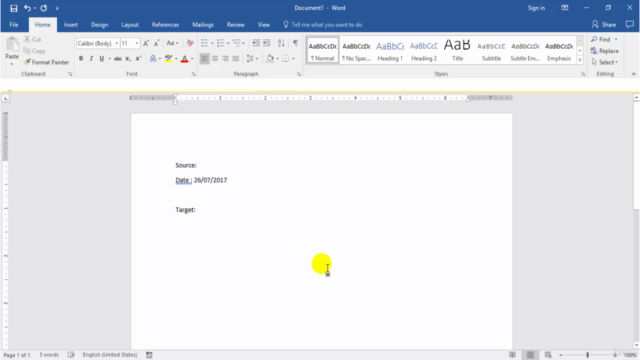The height and width of the screenshot is (360, 640).
Task: Collapse the ribbon
Action: pos(633,74)
